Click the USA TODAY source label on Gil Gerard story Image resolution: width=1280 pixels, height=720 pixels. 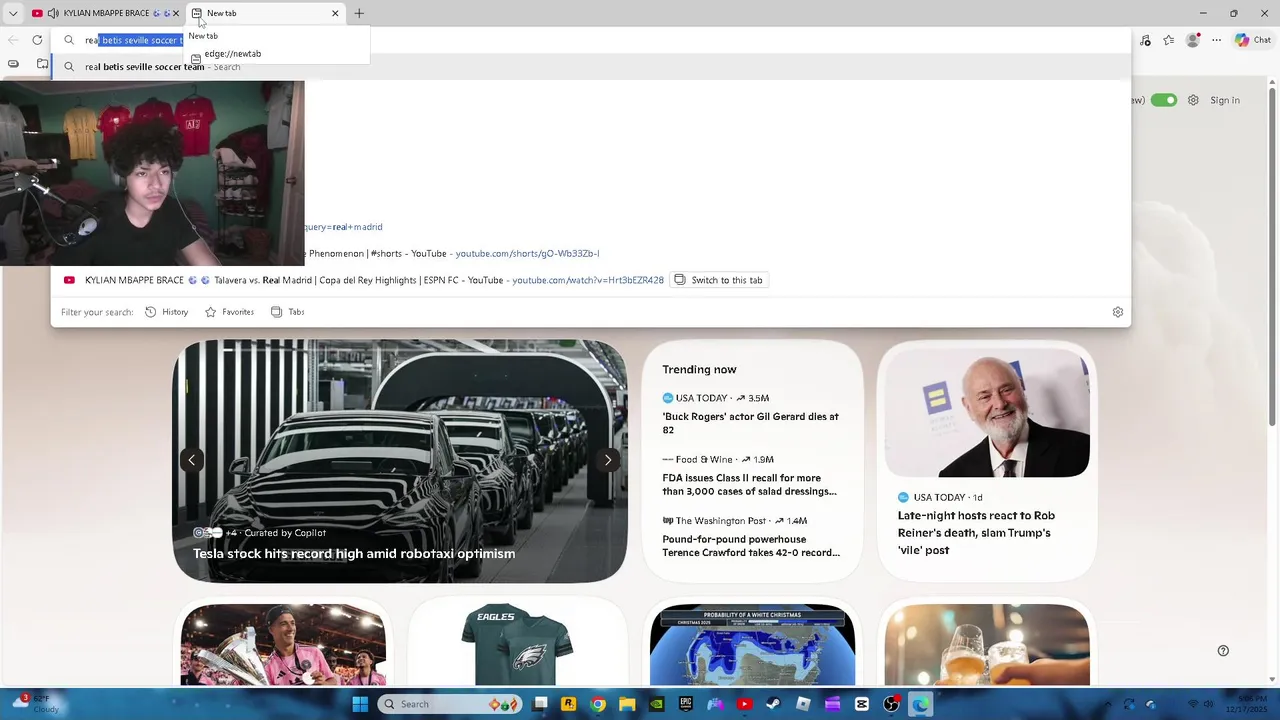(701, 398)
